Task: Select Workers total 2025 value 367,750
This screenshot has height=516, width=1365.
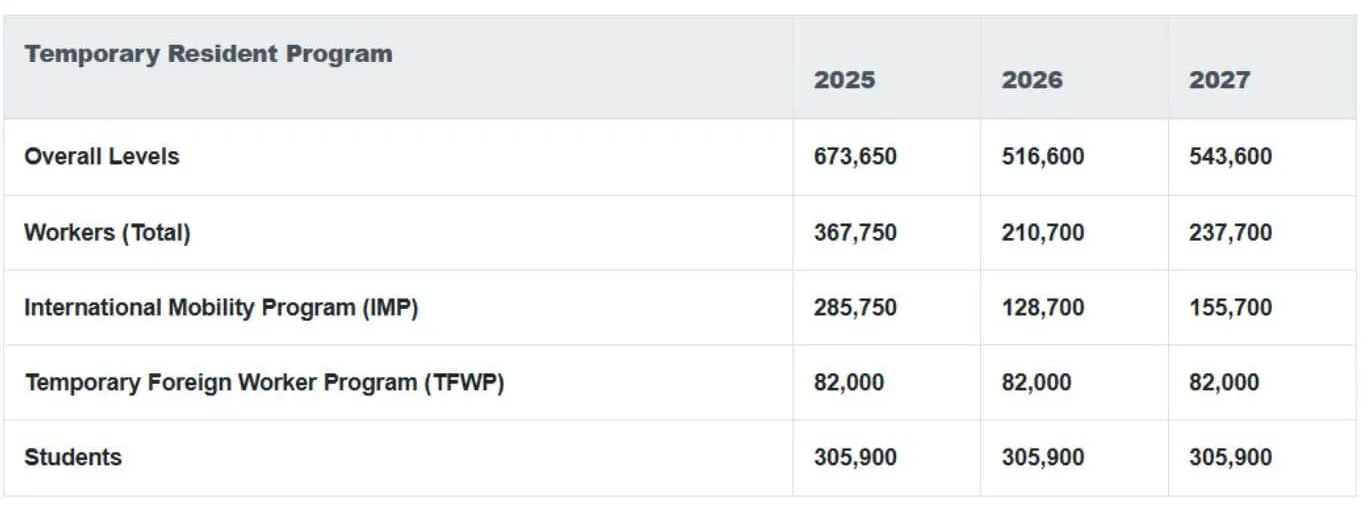Action: (855, 232)
